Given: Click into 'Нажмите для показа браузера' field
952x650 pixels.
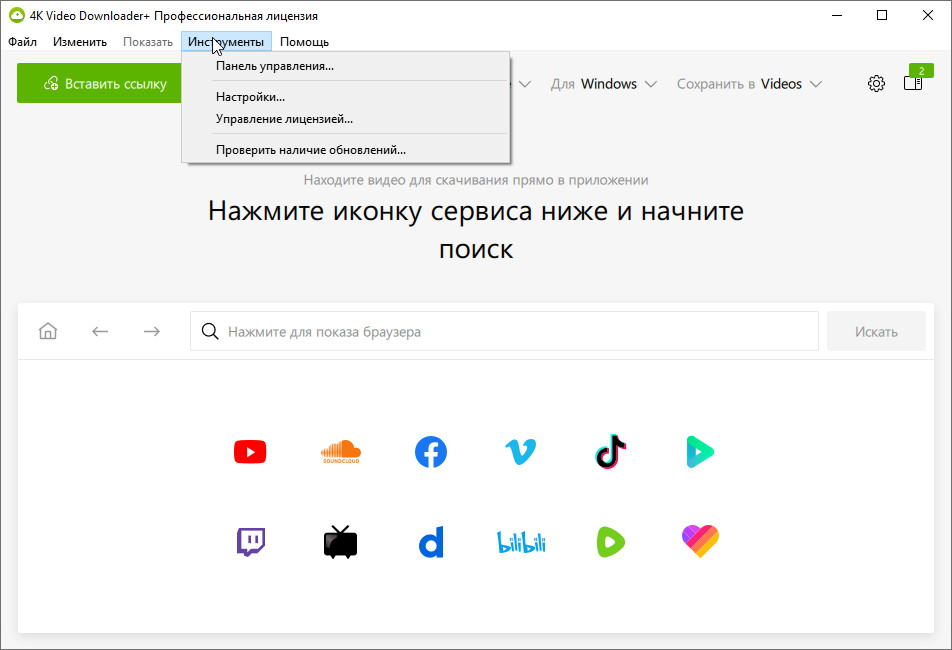Looking at the screenshot, I should 504,331.
